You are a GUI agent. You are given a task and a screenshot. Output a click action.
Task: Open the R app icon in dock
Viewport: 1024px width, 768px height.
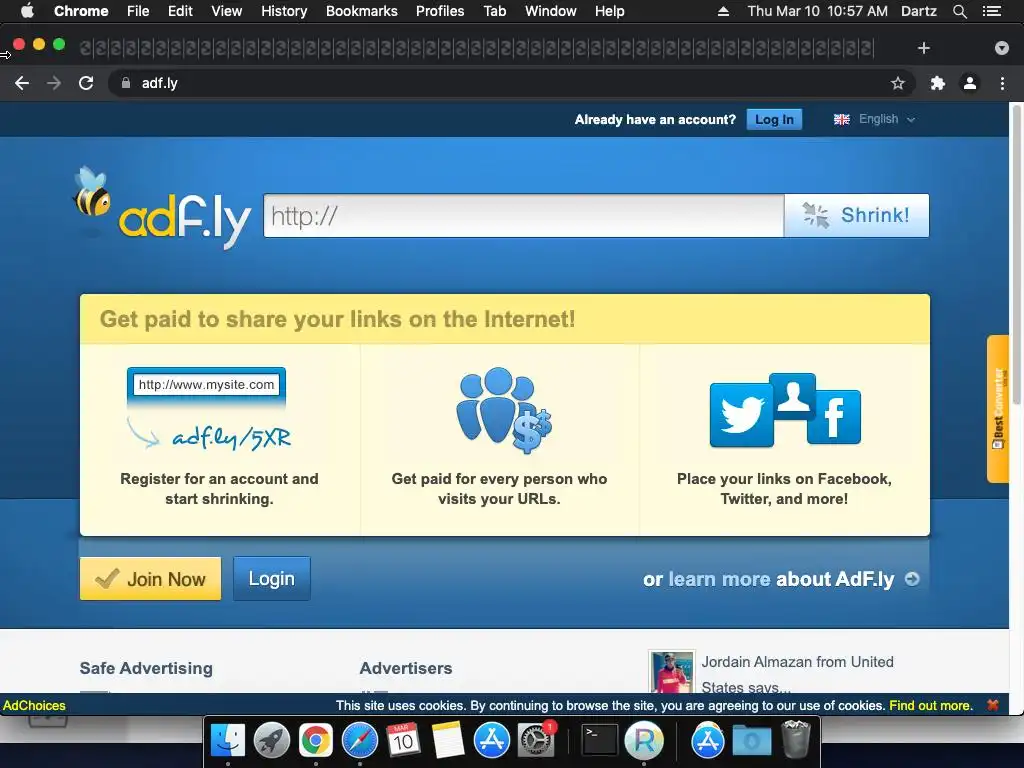(x=644, y=741)
